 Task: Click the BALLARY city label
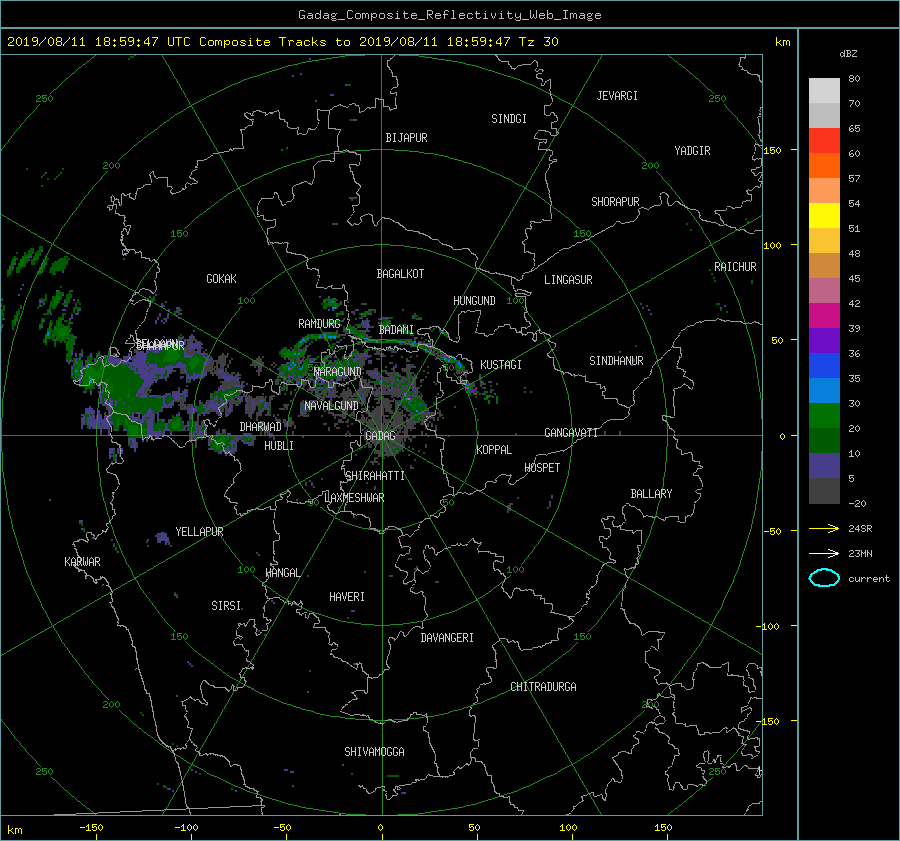coord(651,494)
